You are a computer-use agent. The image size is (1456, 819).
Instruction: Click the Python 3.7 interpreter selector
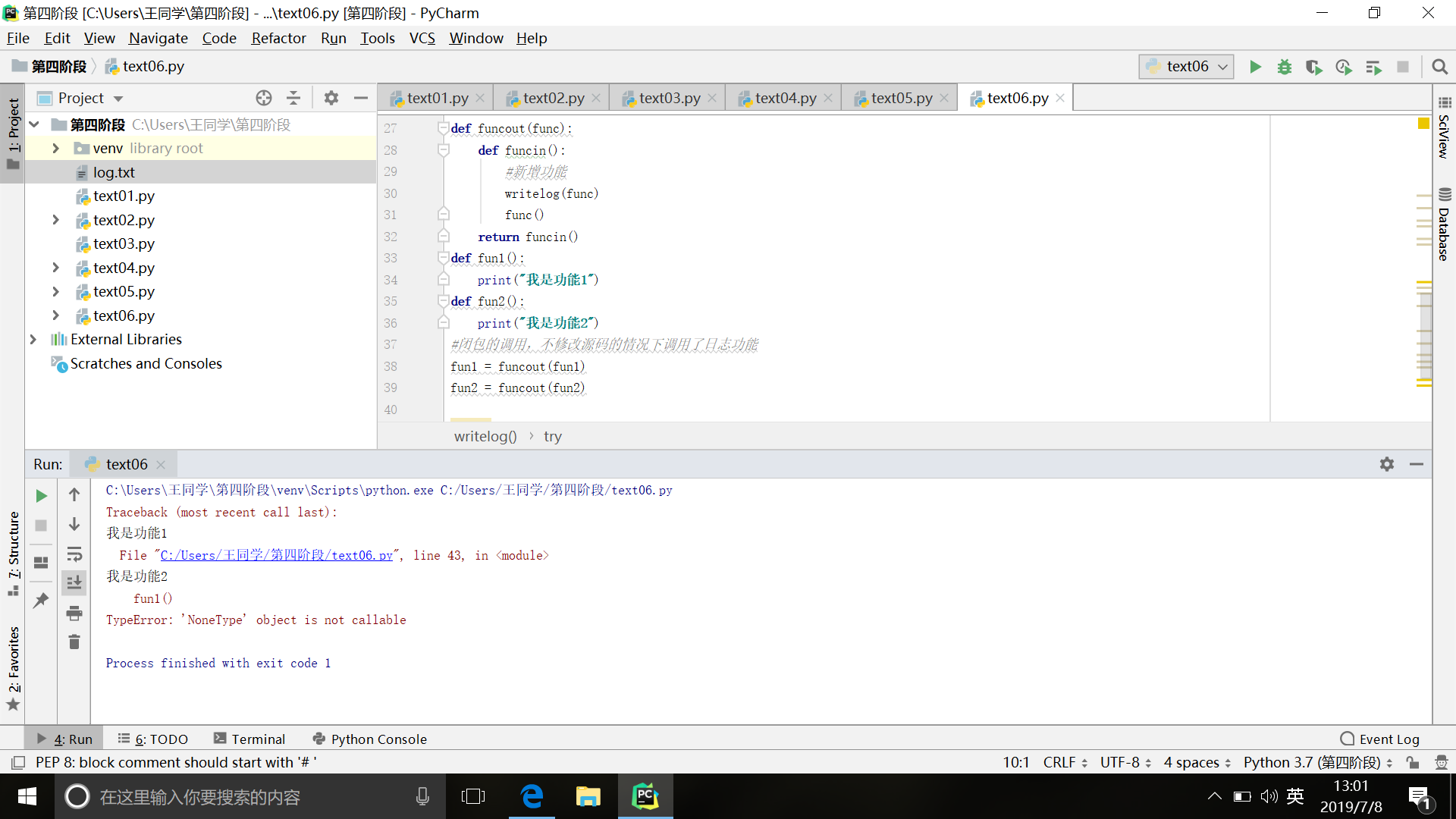(1318, 762)
